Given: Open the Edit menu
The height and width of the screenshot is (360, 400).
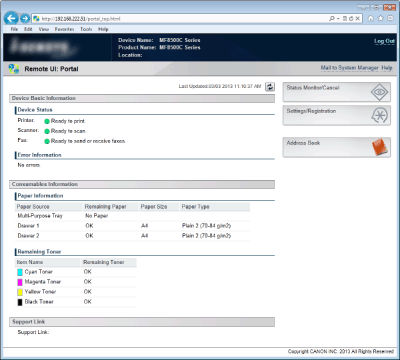Looking at the screenshot, I should [x=28, y=29].
